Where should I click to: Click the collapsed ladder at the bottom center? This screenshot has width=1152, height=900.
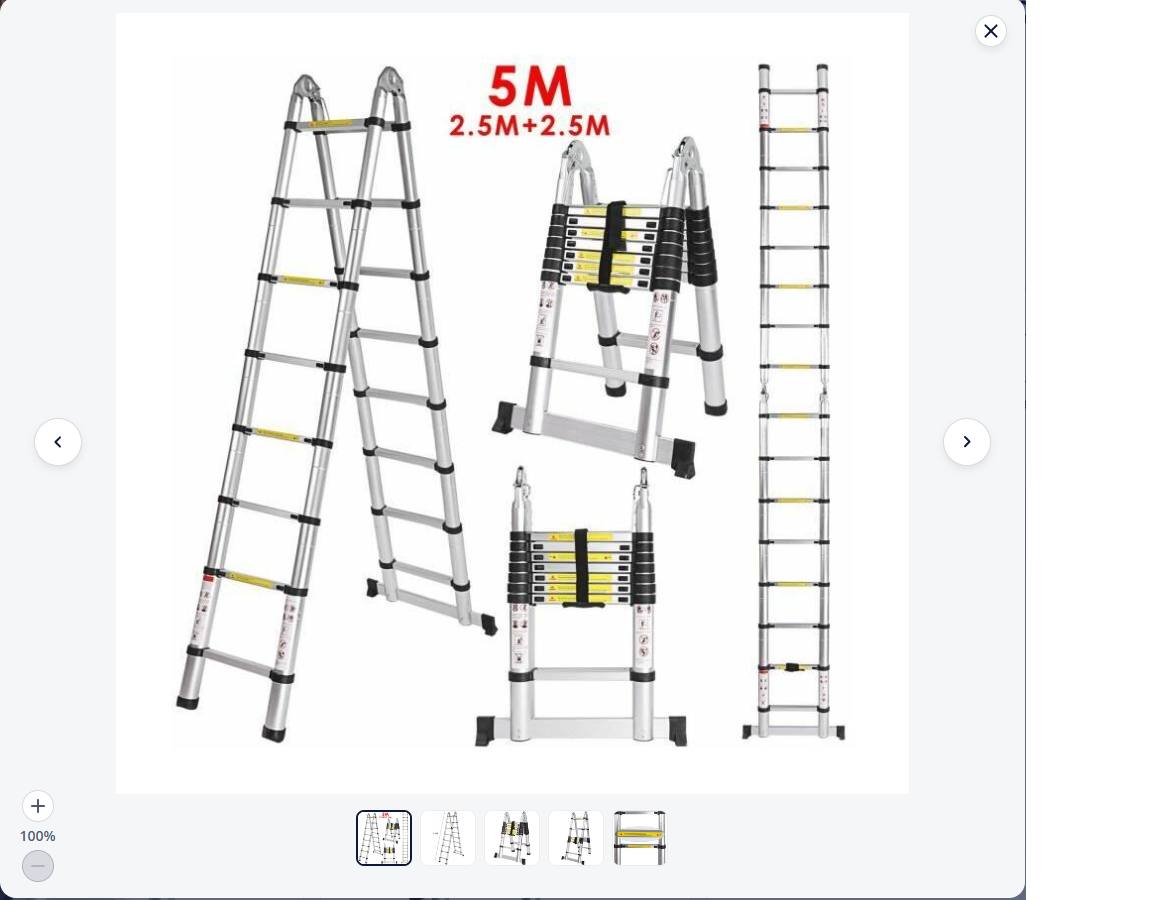580,606
